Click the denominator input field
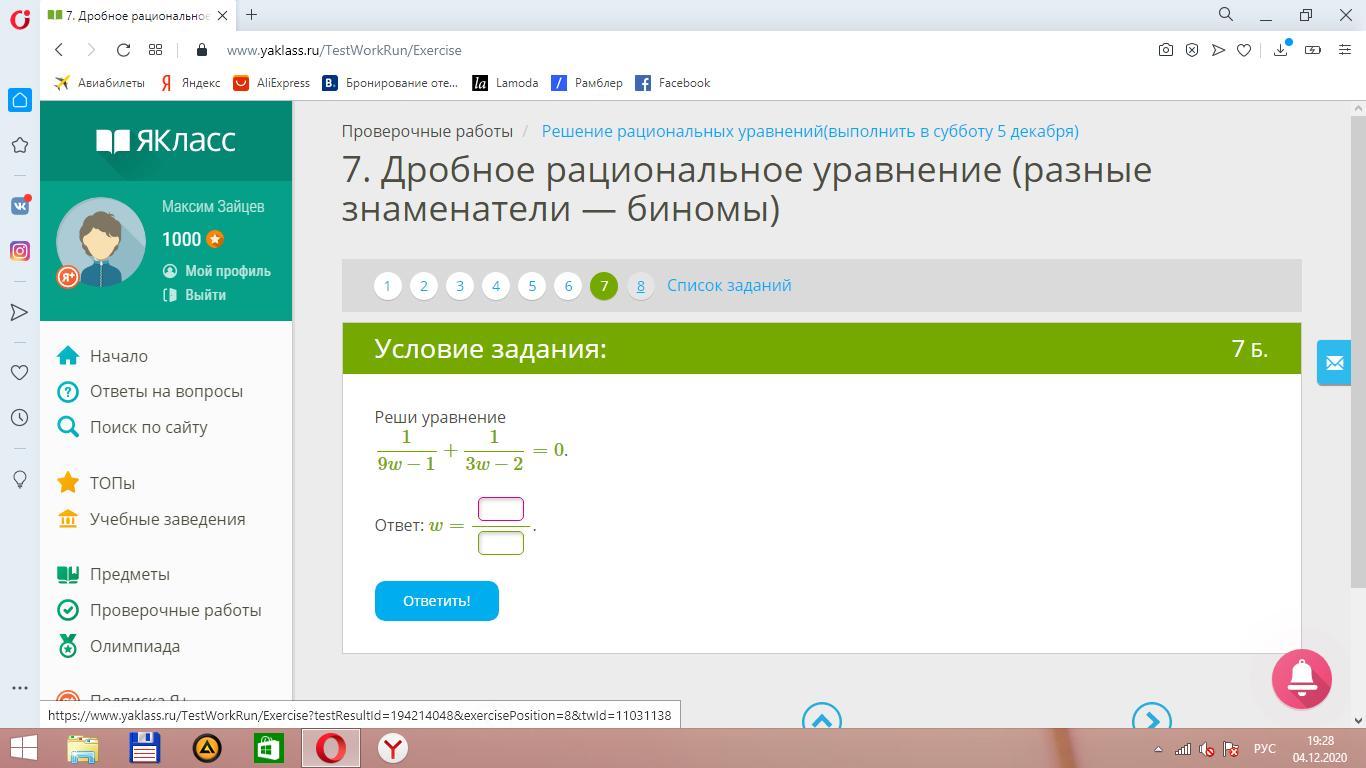1366x768 pixels. (501, 543)
